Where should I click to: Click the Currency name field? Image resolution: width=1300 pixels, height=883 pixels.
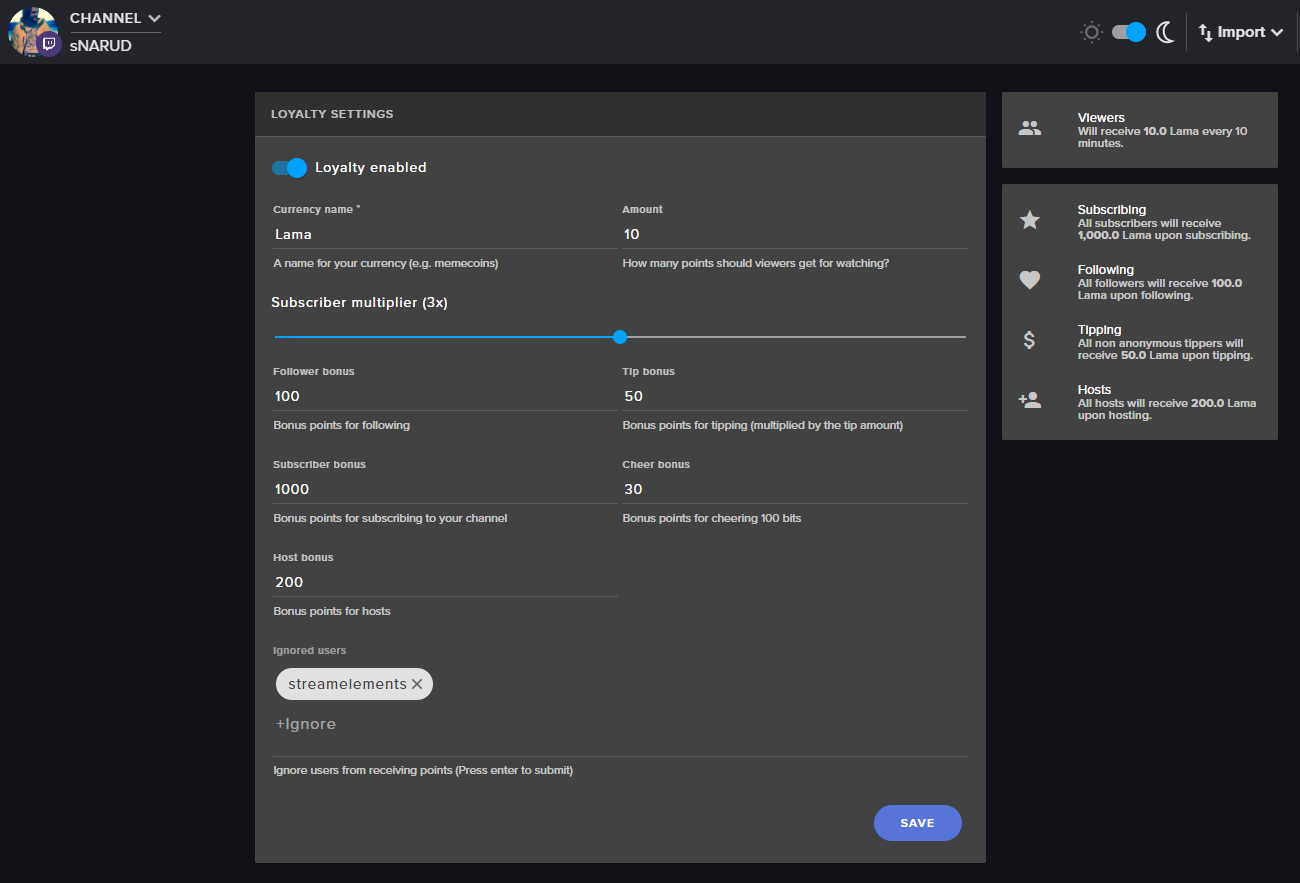click(x=445, y=234)
